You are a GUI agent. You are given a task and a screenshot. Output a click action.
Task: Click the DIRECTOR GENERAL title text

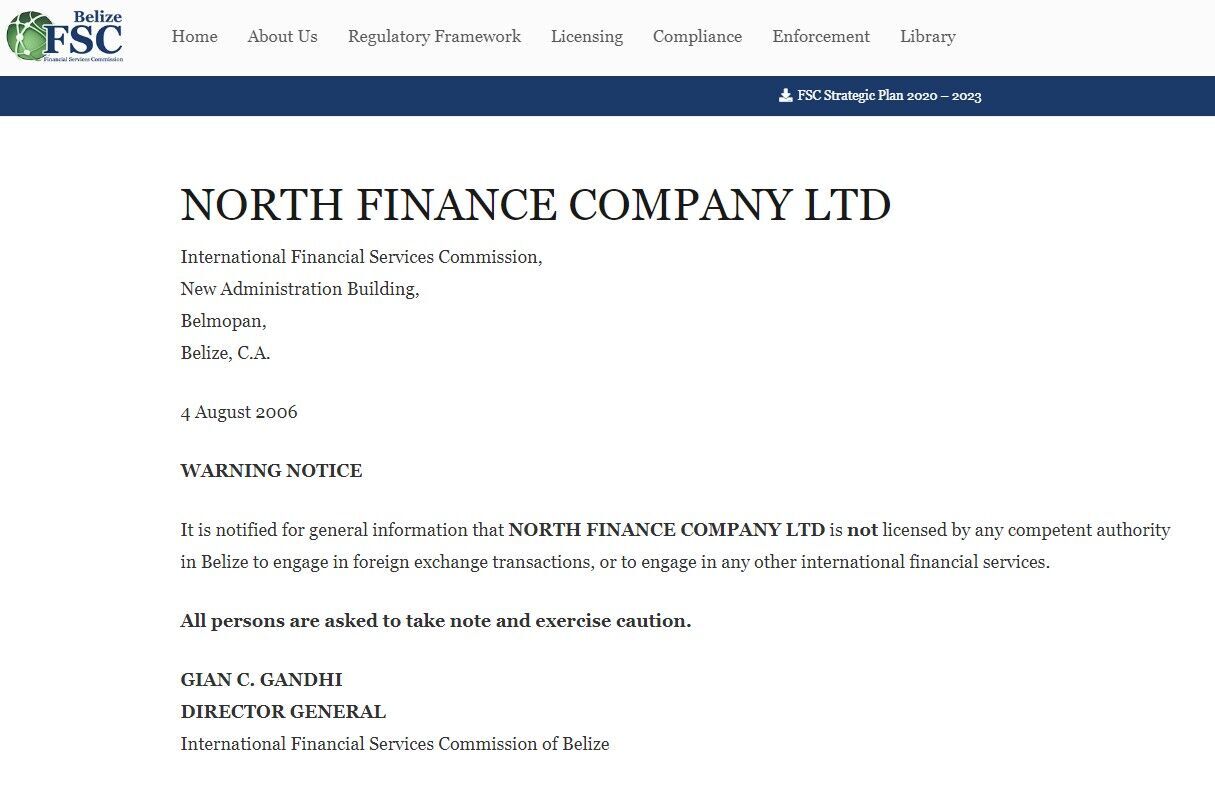pyautogui.click(x=283, y=712)
